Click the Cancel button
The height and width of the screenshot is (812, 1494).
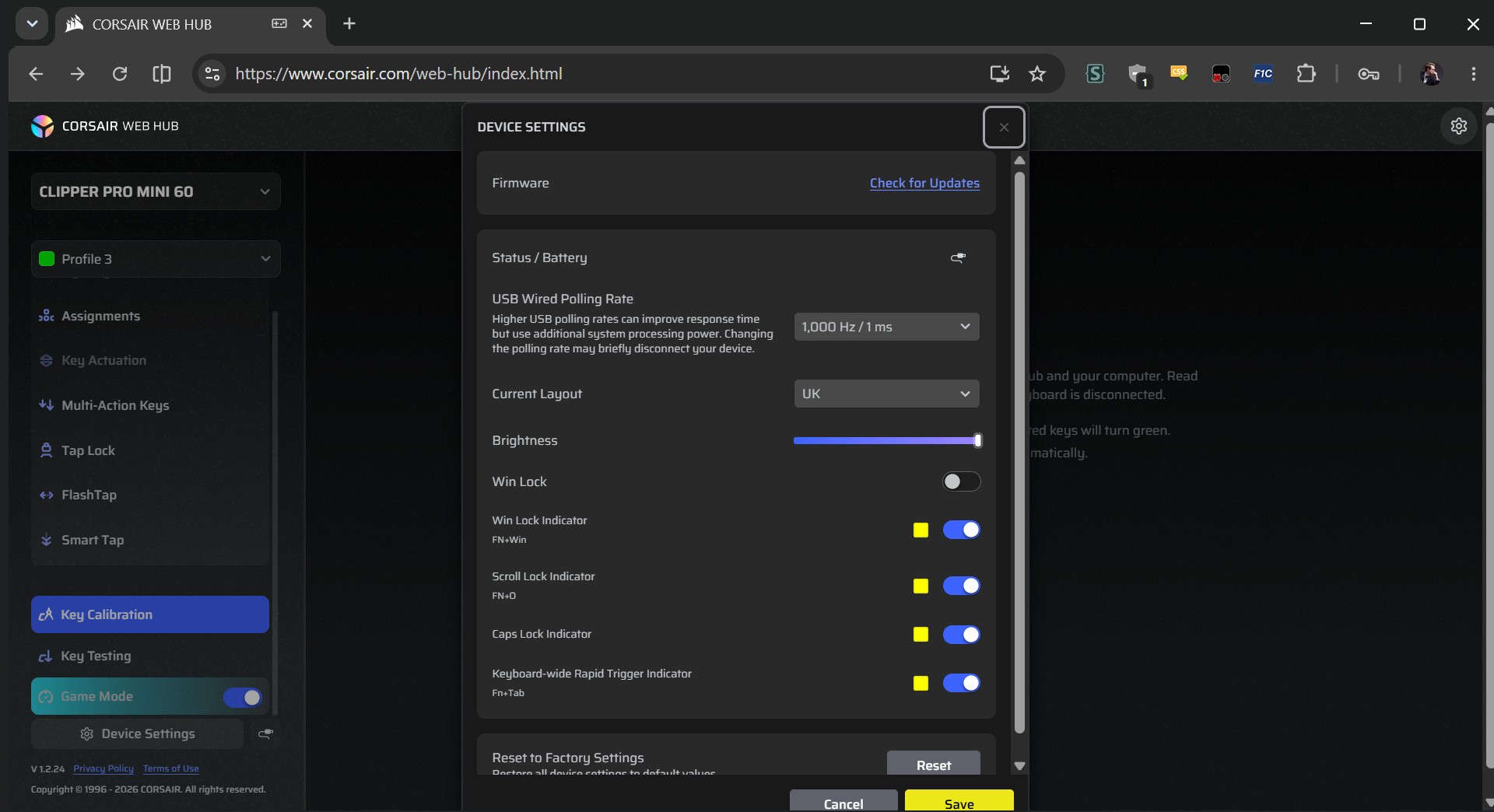[x=843, y=801]
